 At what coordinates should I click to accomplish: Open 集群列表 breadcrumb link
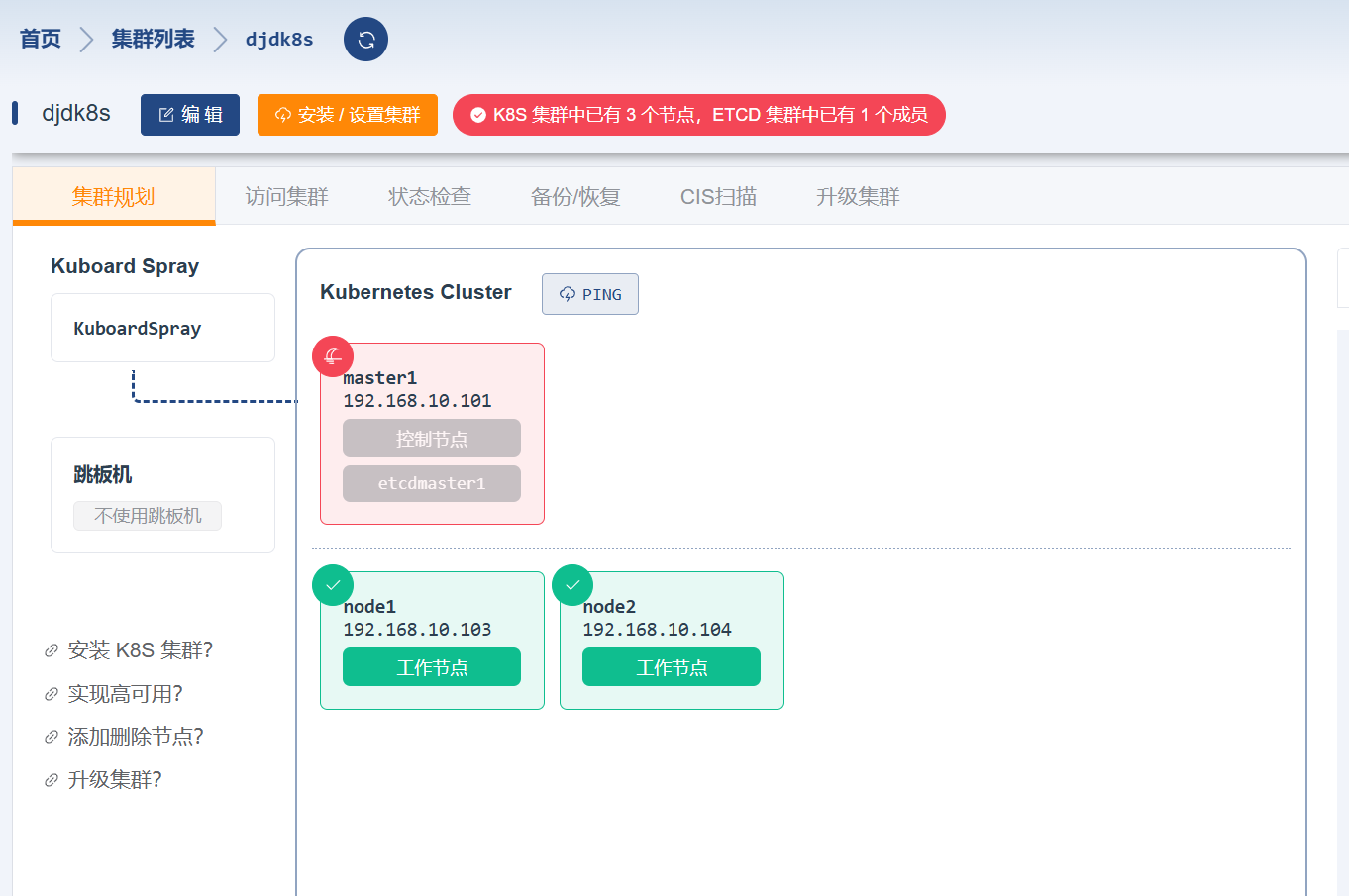(153, 40)
